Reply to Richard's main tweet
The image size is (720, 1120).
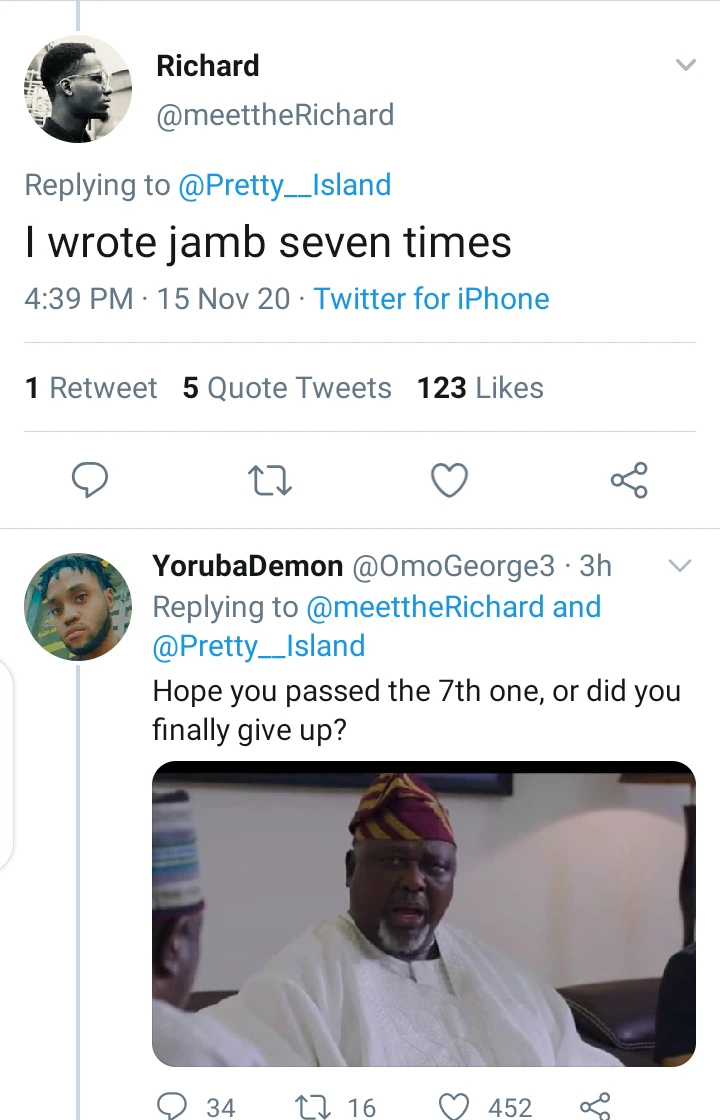(x=91, y=481)
